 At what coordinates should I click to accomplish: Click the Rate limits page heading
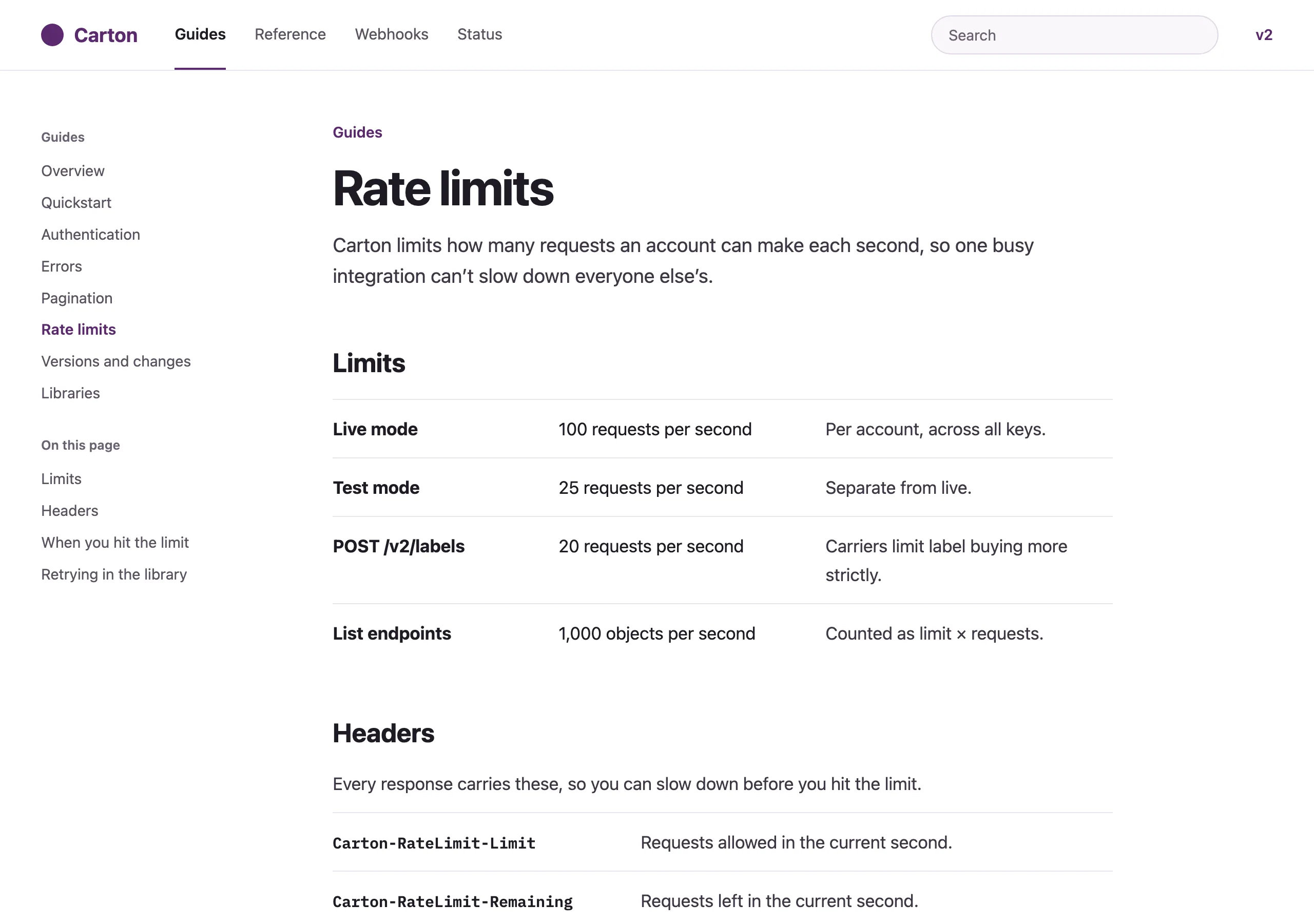[x=443, y=188]
